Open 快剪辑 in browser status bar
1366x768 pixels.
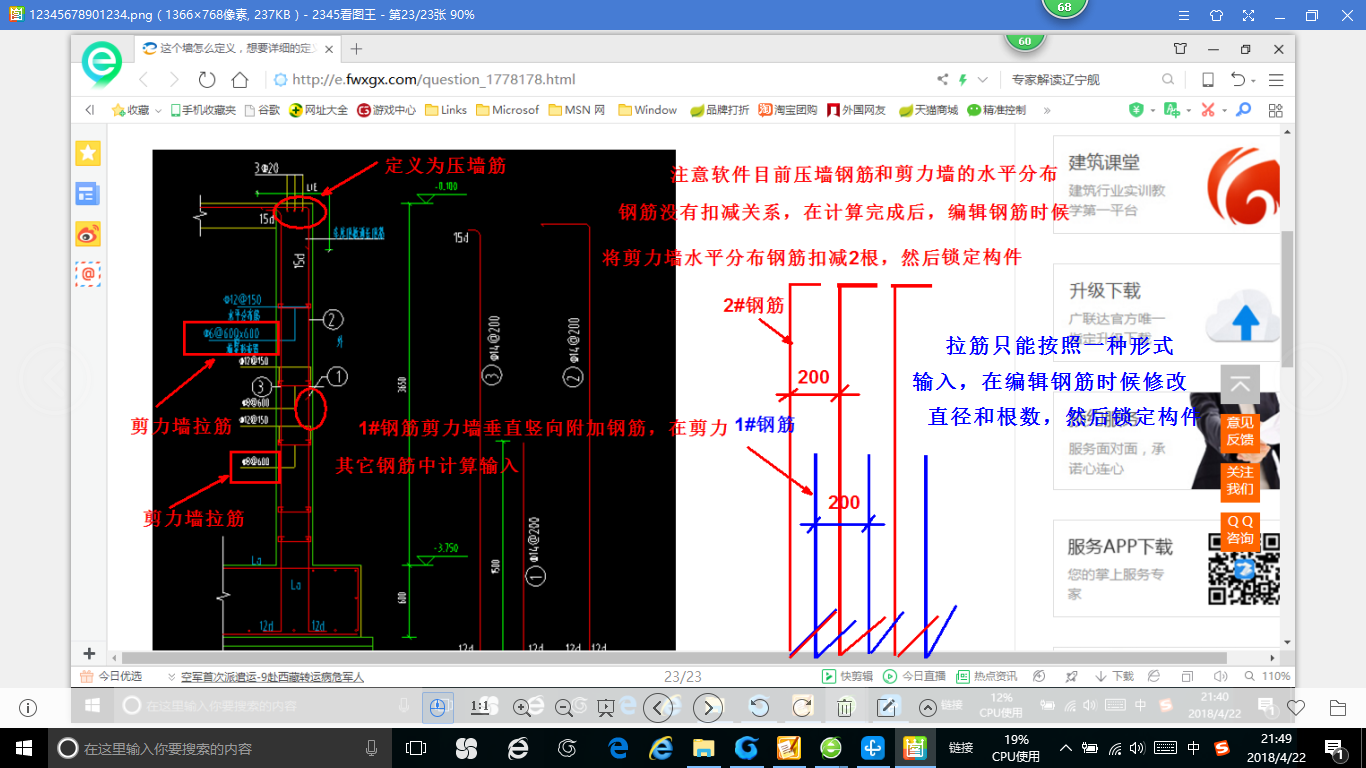coord(848,677)
